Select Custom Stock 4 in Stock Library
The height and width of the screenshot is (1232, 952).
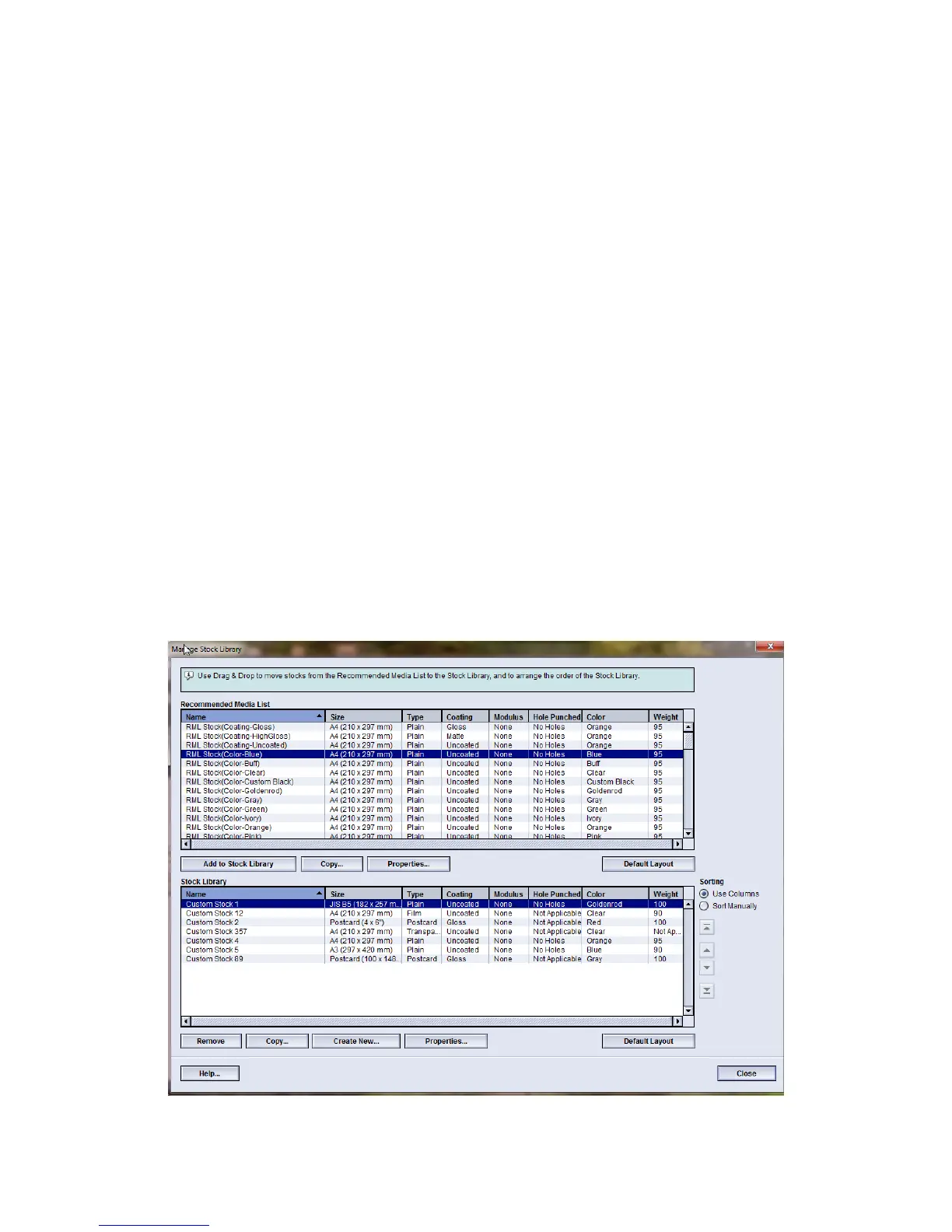pos(432,941)
